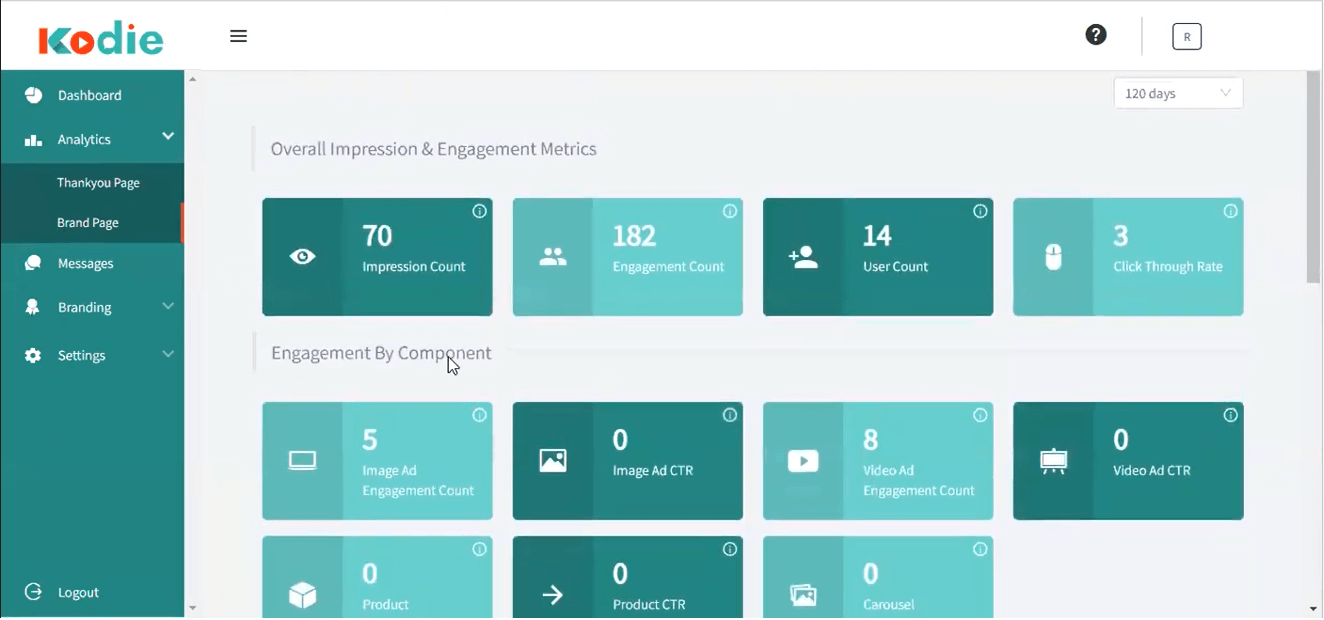Open the 120 days period dropdown
Image resolution: width=1324 pixels, height=620 pixels.
(1178, 93)
